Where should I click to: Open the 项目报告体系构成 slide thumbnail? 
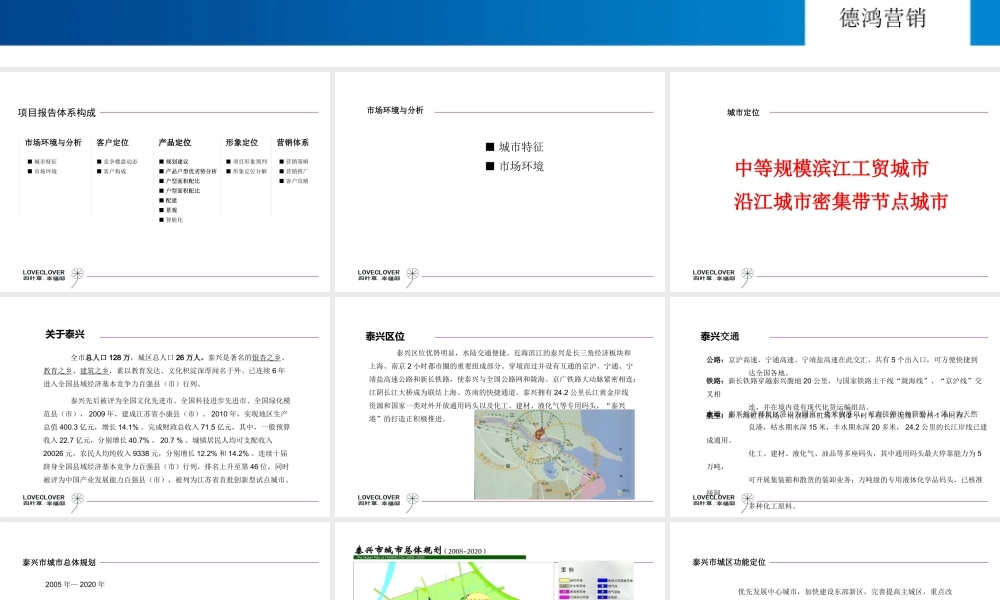(165, 182)
